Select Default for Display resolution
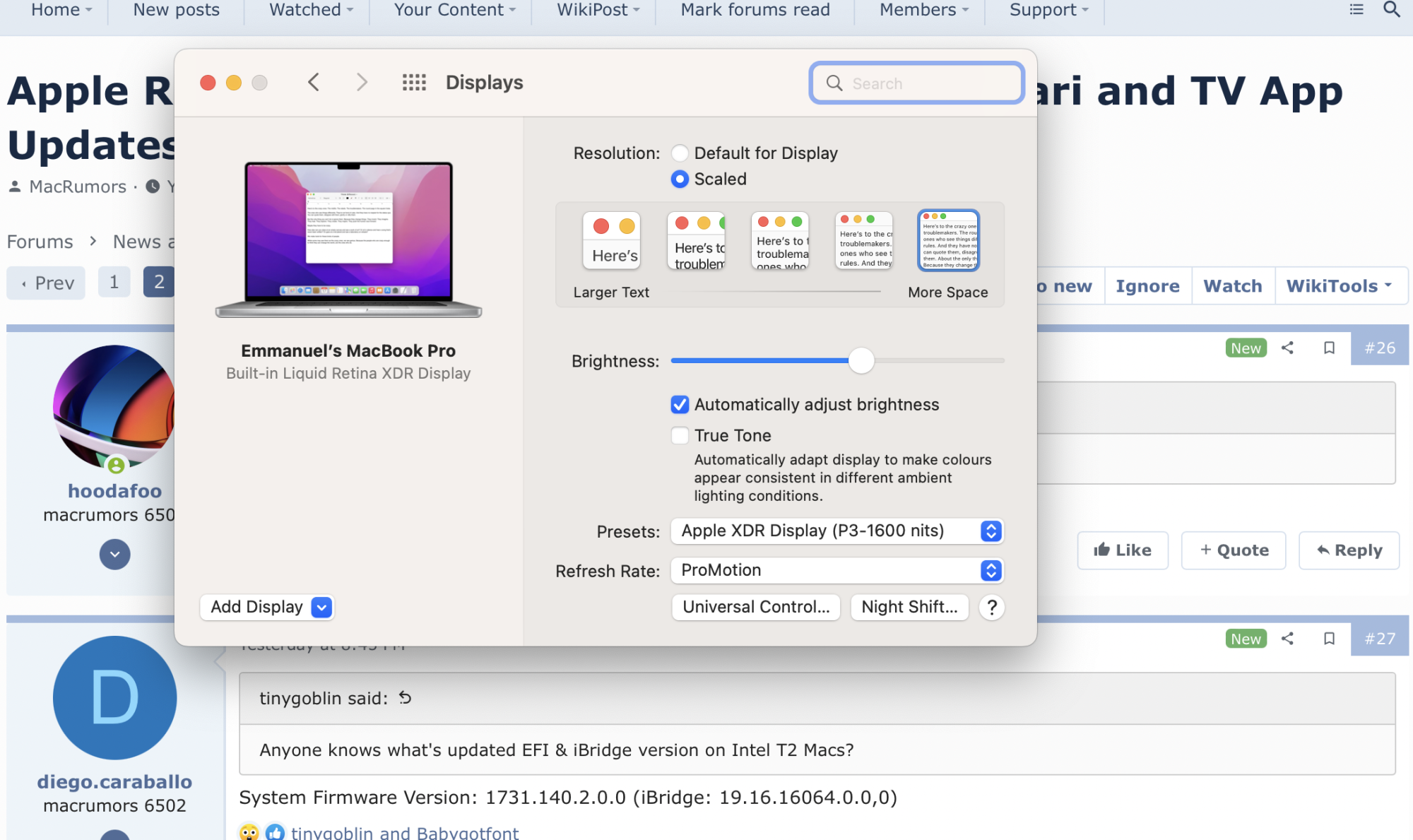1413x840 pixels. pos(680,153)
